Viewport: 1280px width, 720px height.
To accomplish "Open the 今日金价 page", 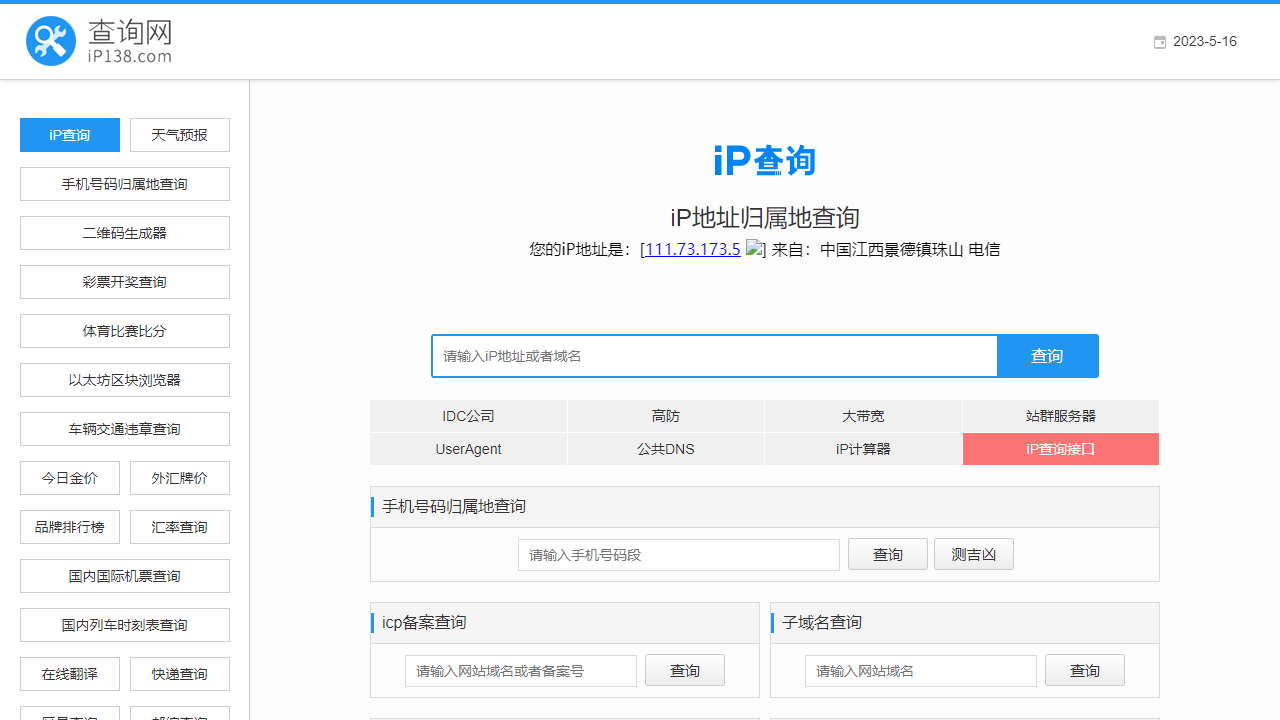I will pos(69,477).
